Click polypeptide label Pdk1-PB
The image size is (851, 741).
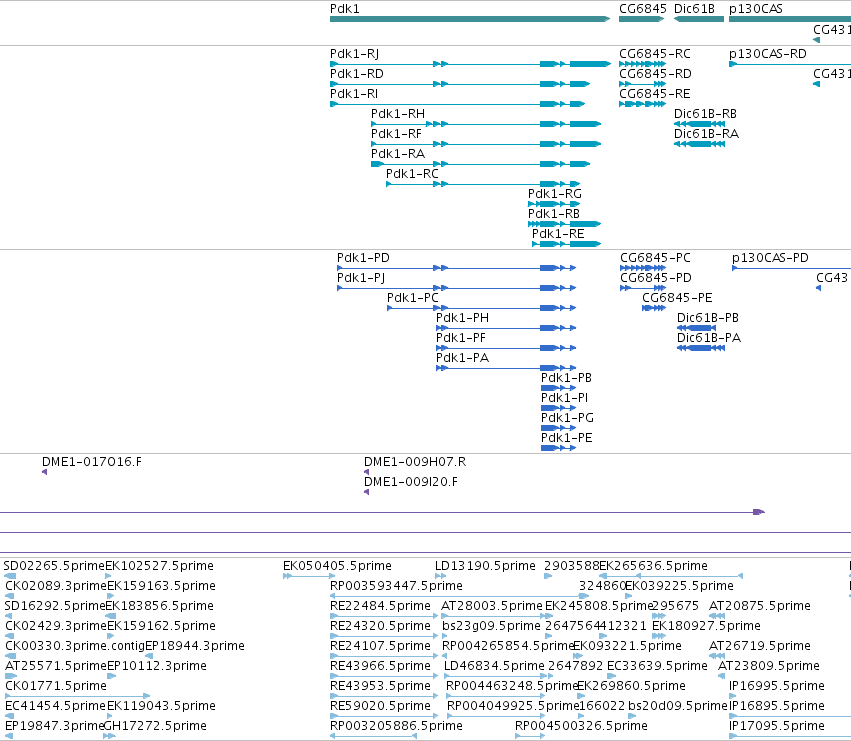pyautogui.click(x=566, y=378)
